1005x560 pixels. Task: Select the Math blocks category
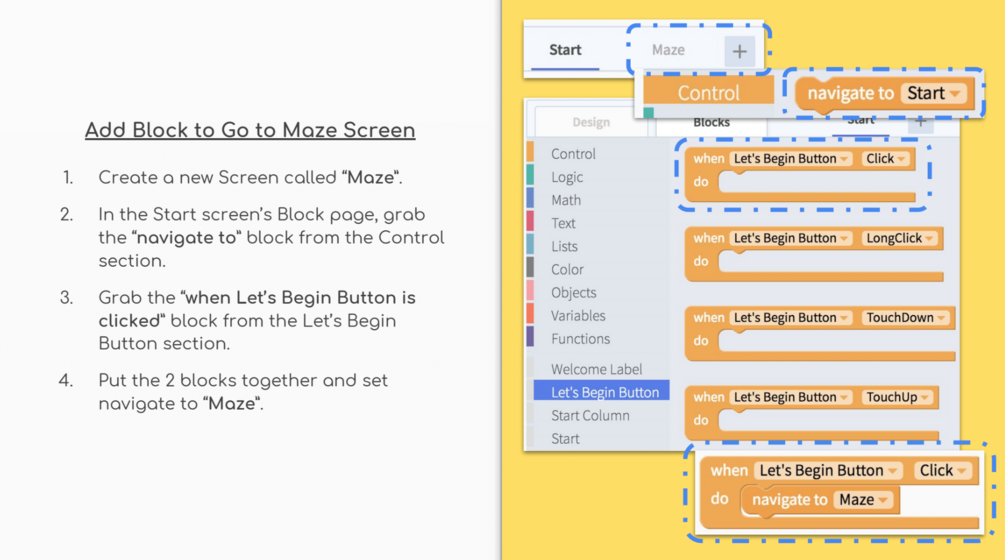point(566,200)
